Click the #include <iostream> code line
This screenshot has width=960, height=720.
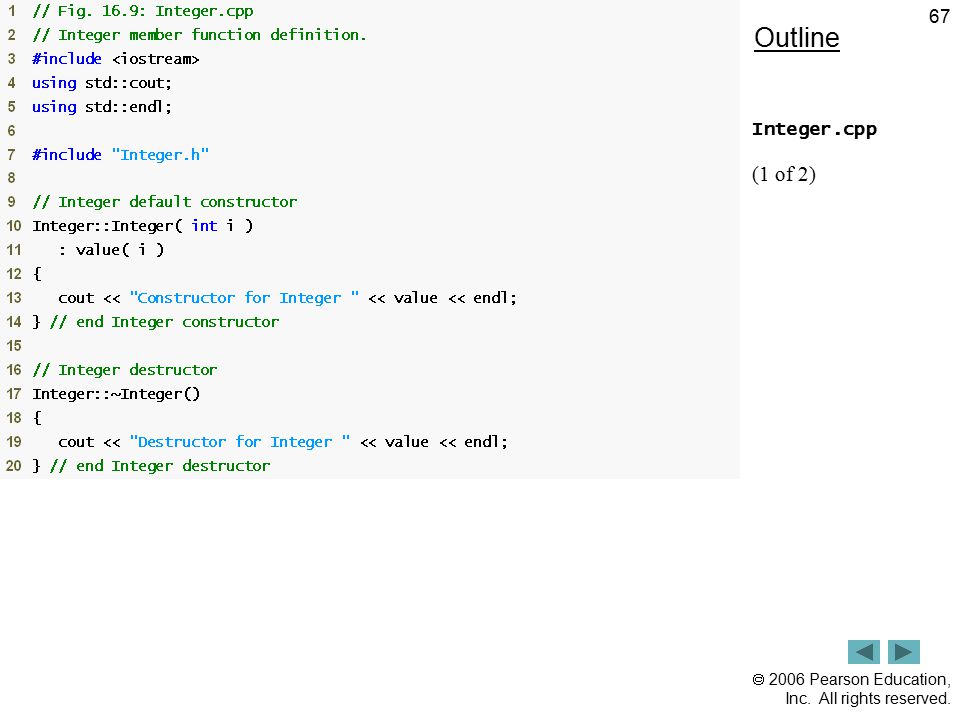point(116,59)
